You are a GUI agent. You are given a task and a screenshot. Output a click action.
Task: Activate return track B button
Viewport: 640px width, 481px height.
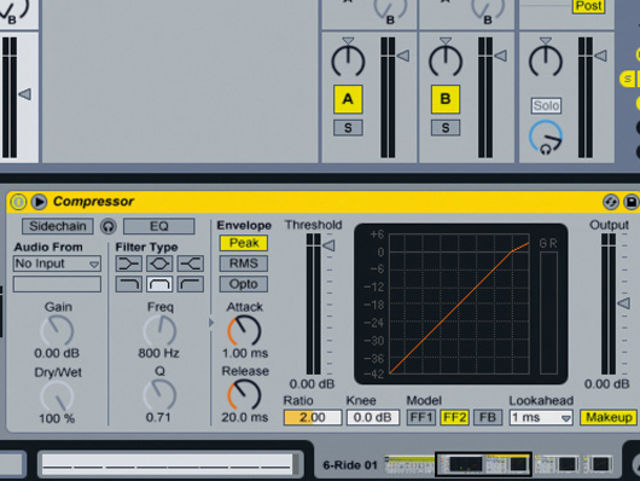click(x=445, y=99)
